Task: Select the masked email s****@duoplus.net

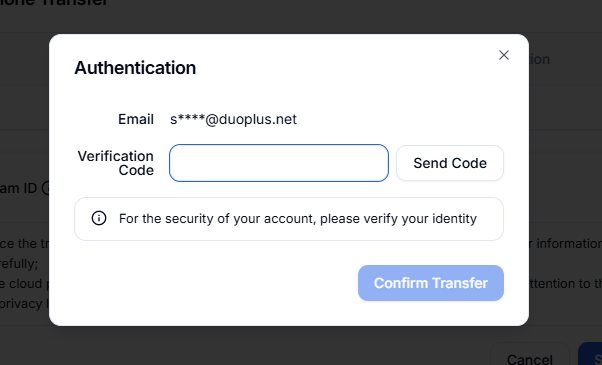Action: (233, 119)
